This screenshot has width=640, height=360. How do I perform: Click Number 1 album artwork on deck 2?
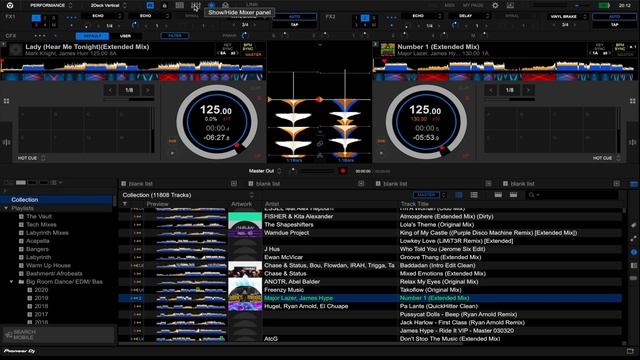point(387,50)
